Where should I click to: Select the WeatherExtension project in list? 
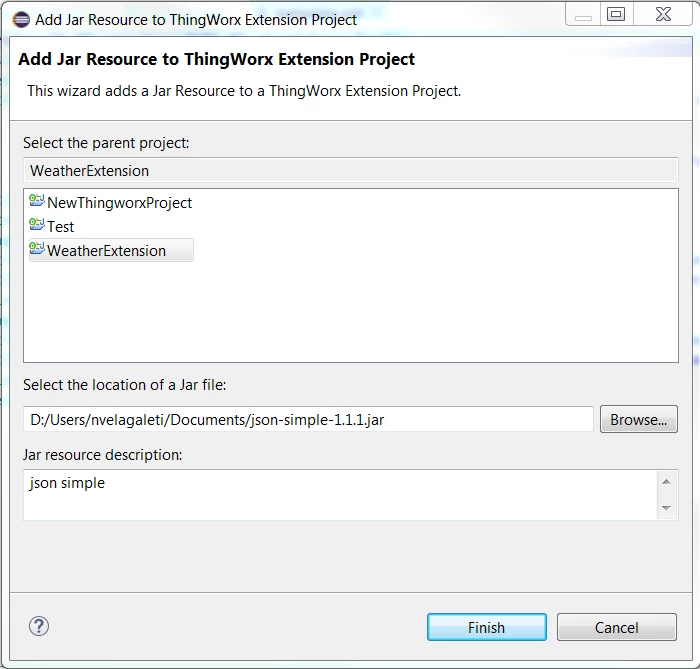tap(111, 250)
